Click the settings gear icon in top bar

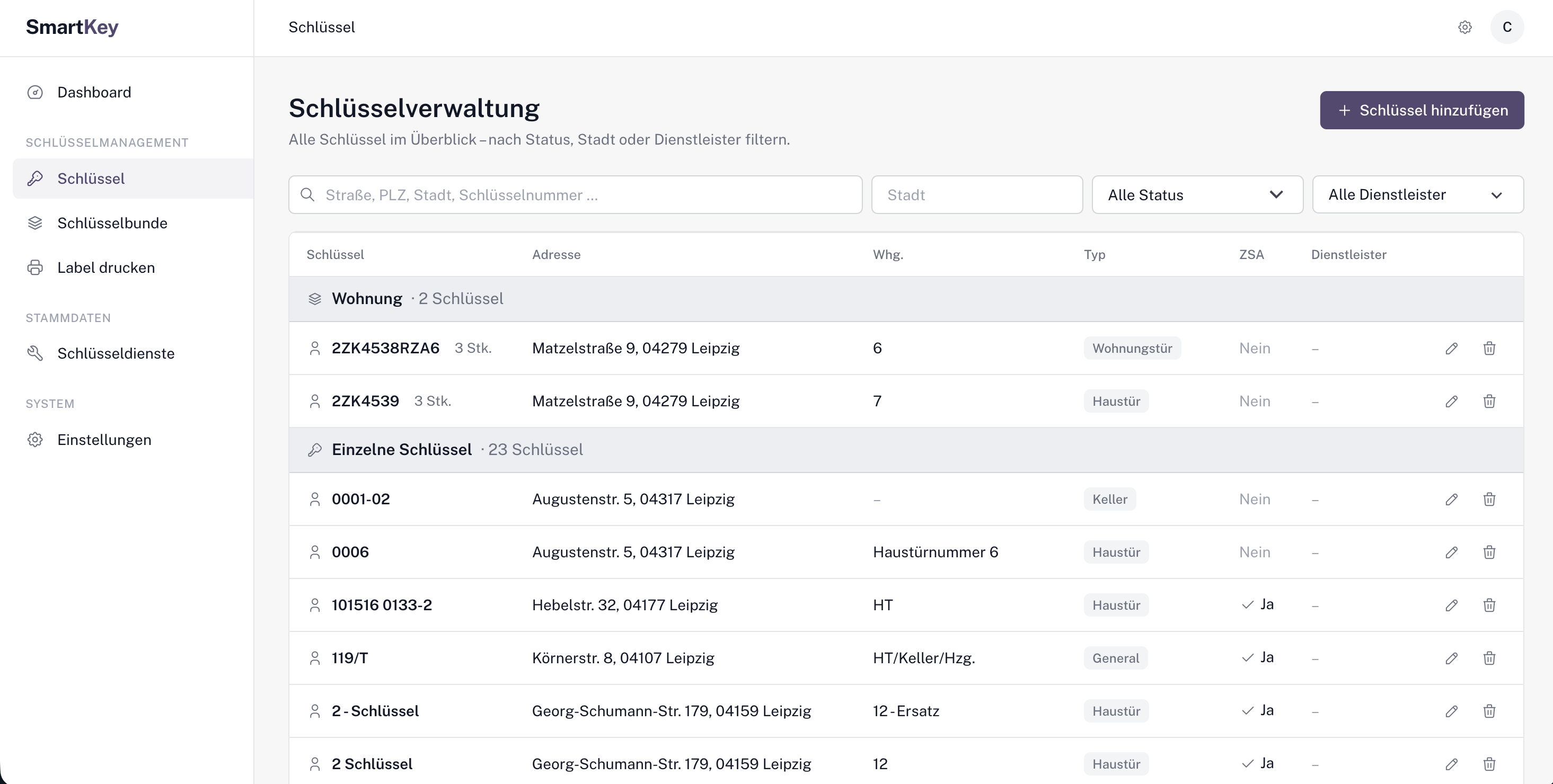pyautogui.click(x=1464, y=27)
